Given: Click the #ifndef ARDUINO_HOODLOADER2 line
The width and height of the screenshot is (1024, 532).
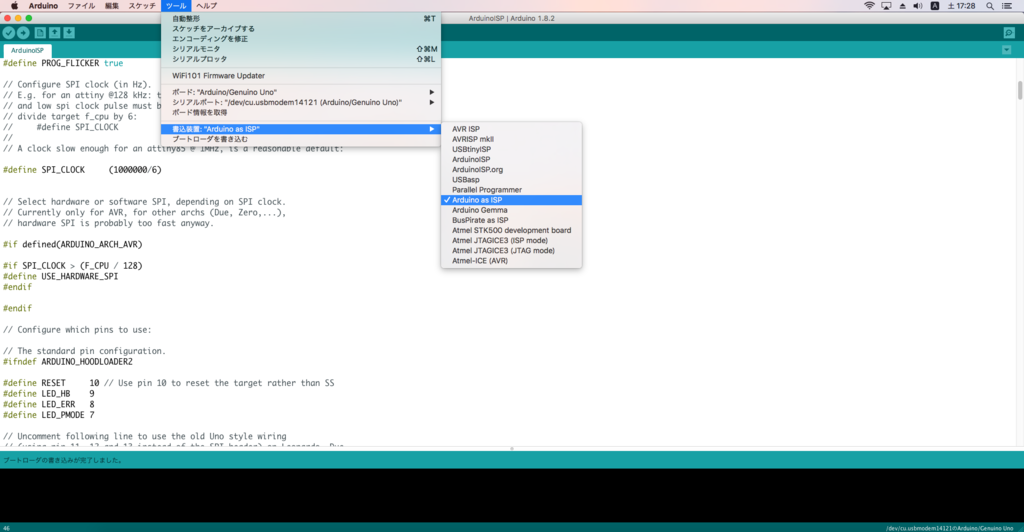Looking at the screenshot, I should 68,362.
